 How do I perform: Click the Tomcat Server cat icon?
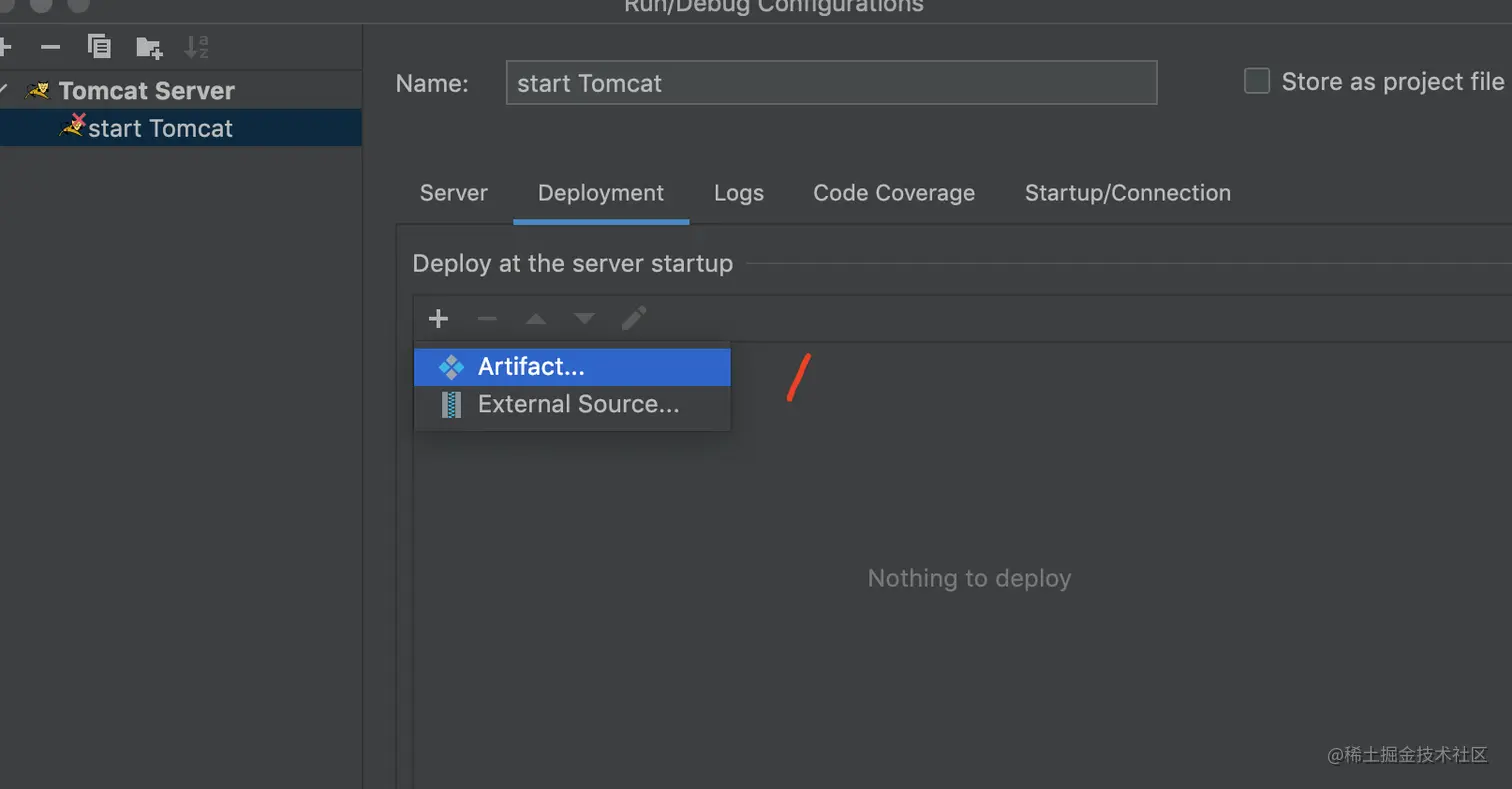click(x=38, y=91)
